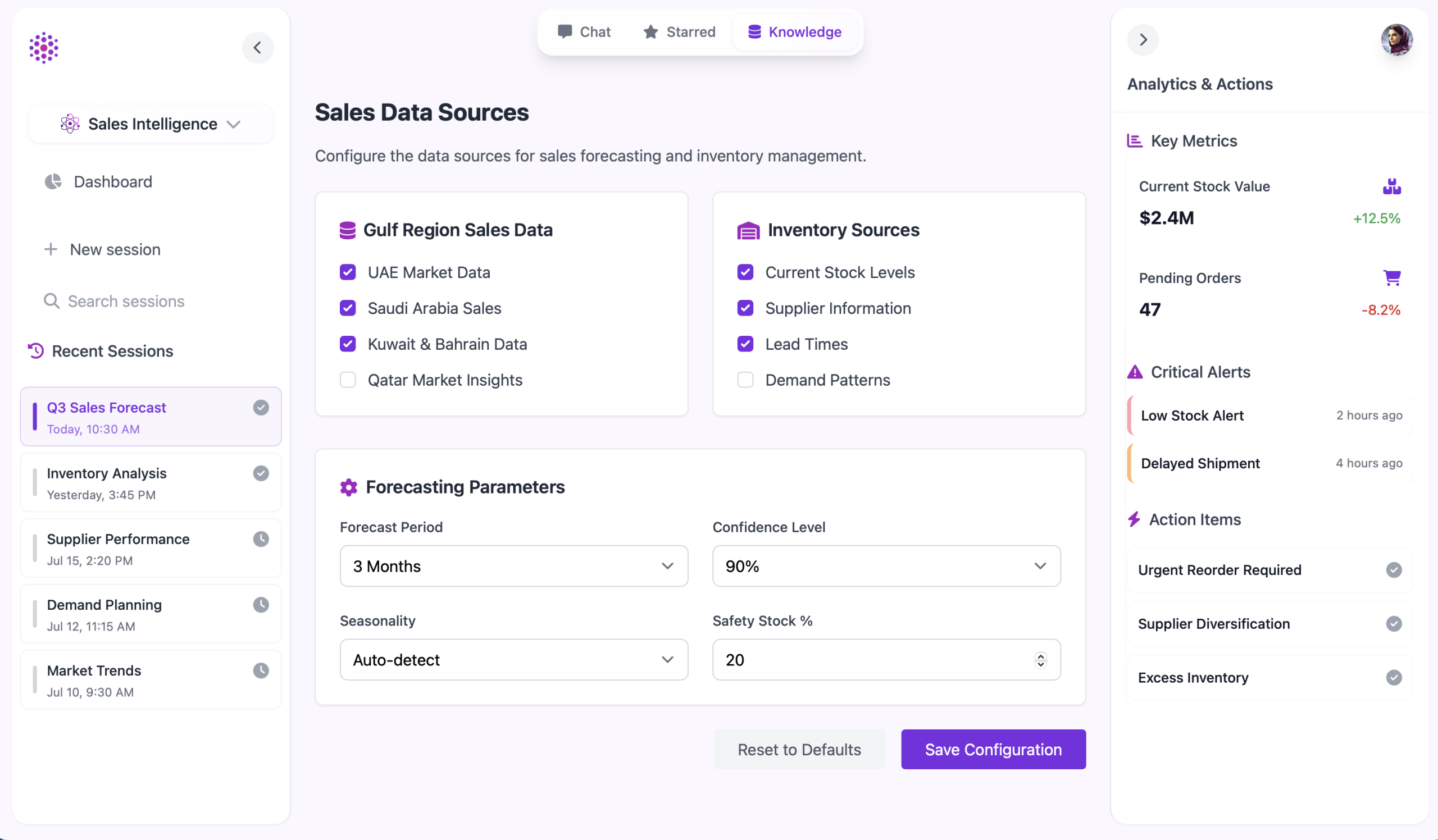
Task: Click the Pending Orders cart icon
Action: coord(1392,277)
